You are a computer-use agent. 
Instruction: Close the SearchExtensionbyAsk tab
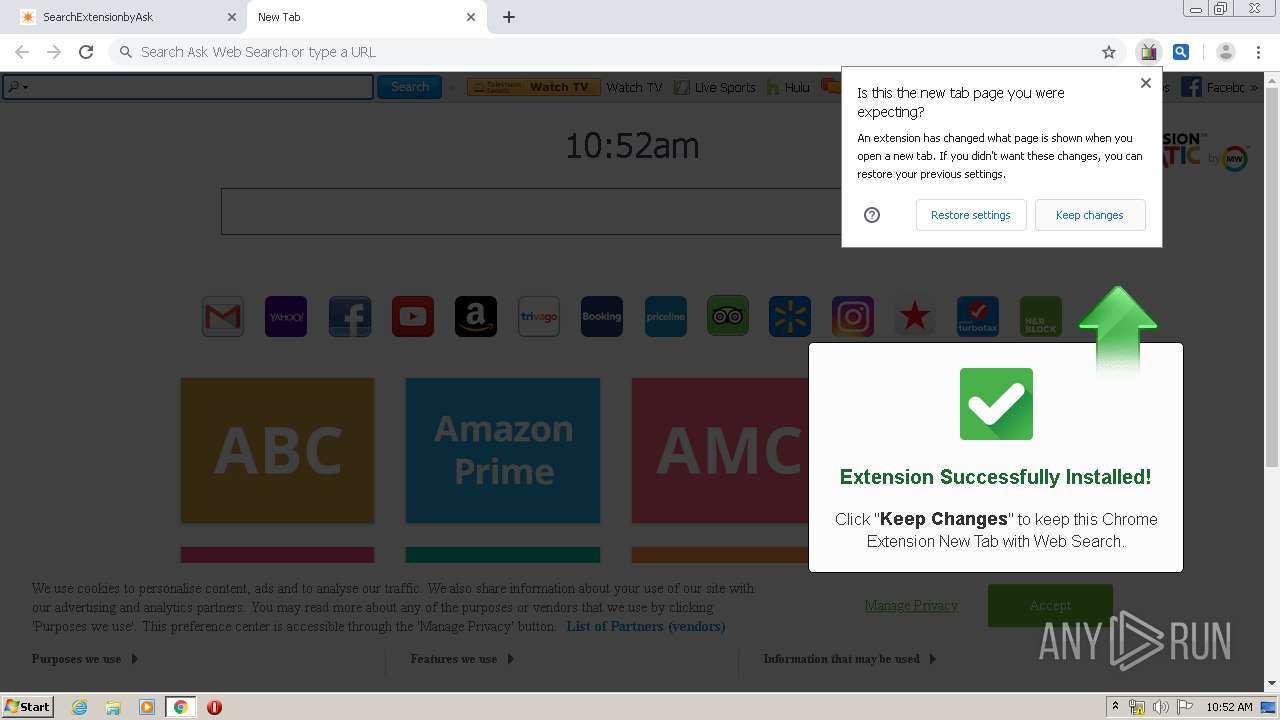pyautogui.click(x=231, y=17)
